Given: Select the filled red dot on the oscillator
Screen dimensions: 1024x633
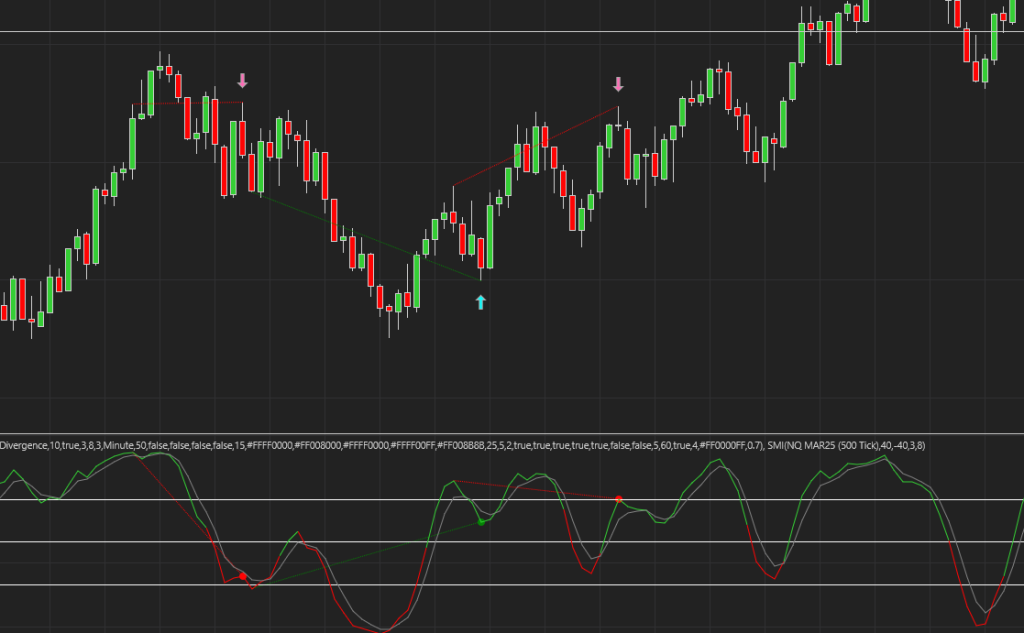Looking at the screenshot, I should [242, 576].
